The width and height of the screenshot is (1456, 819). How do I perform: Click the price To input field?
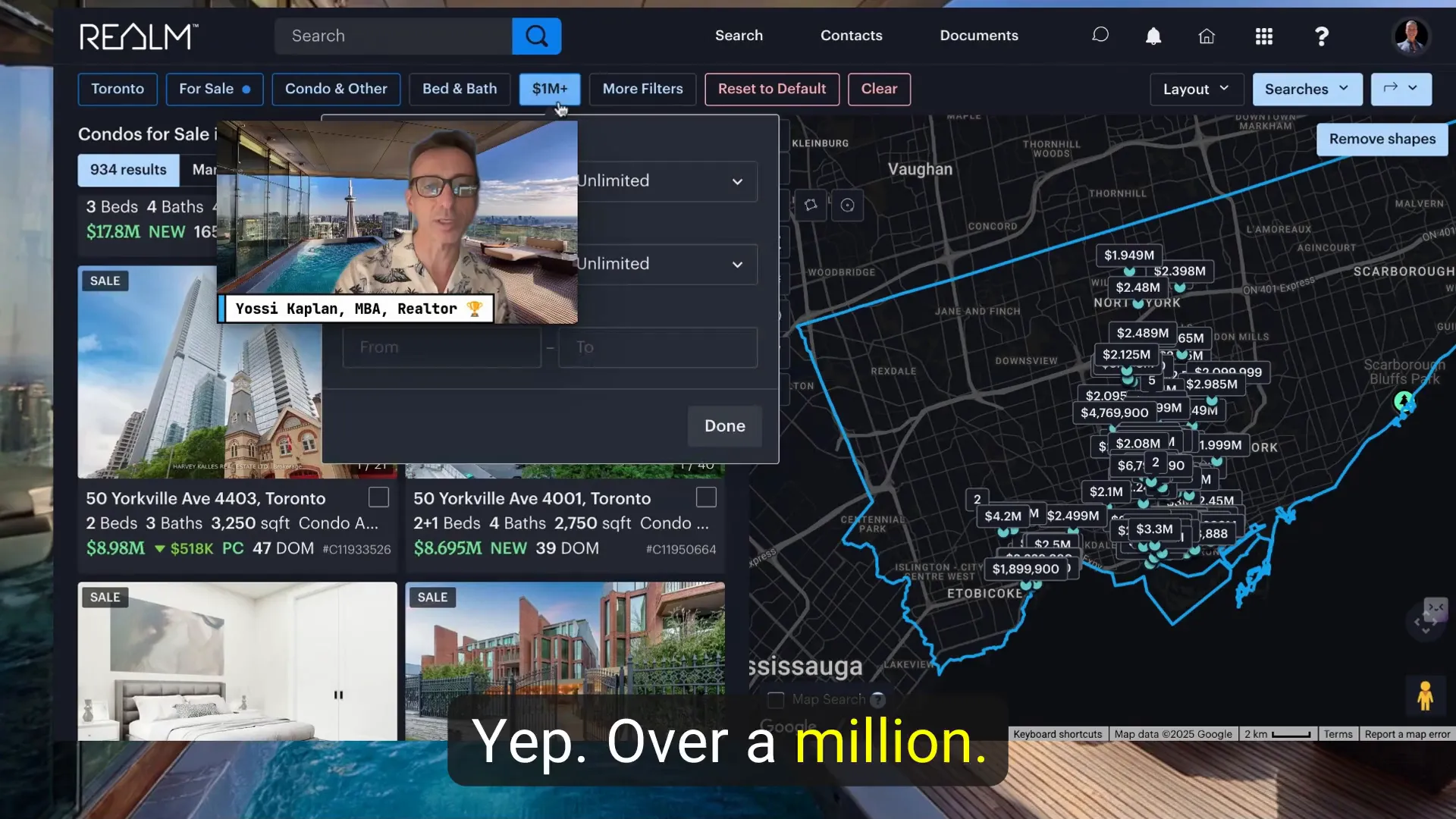[x=657, y=347]
